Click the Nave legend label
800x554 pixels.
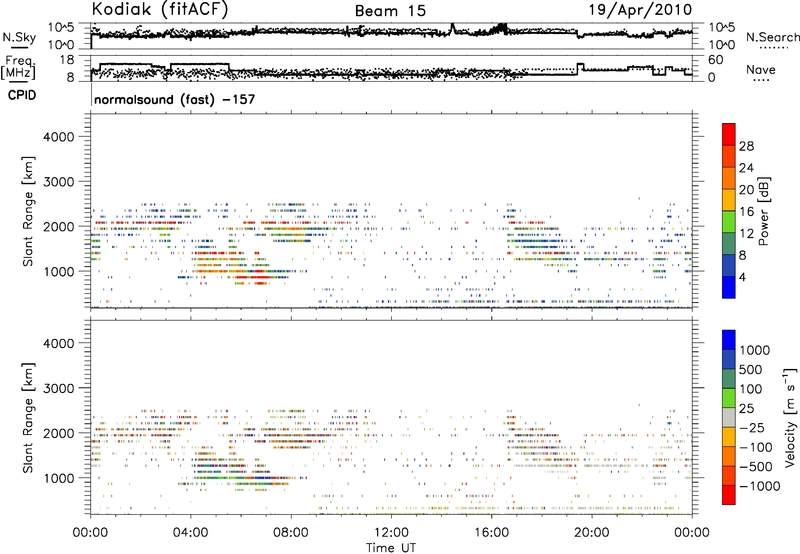pos(761,70)
